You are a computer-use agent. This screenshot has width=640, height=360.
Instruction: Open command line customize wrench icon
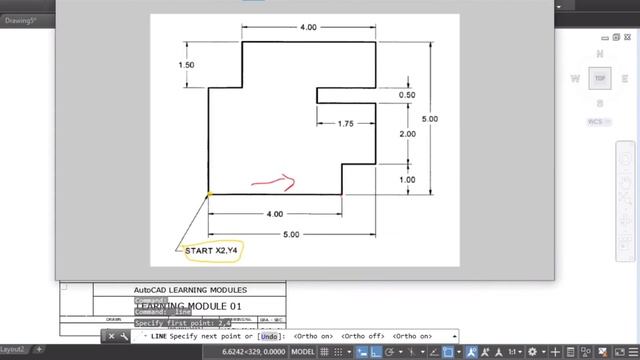pos(124,336)
